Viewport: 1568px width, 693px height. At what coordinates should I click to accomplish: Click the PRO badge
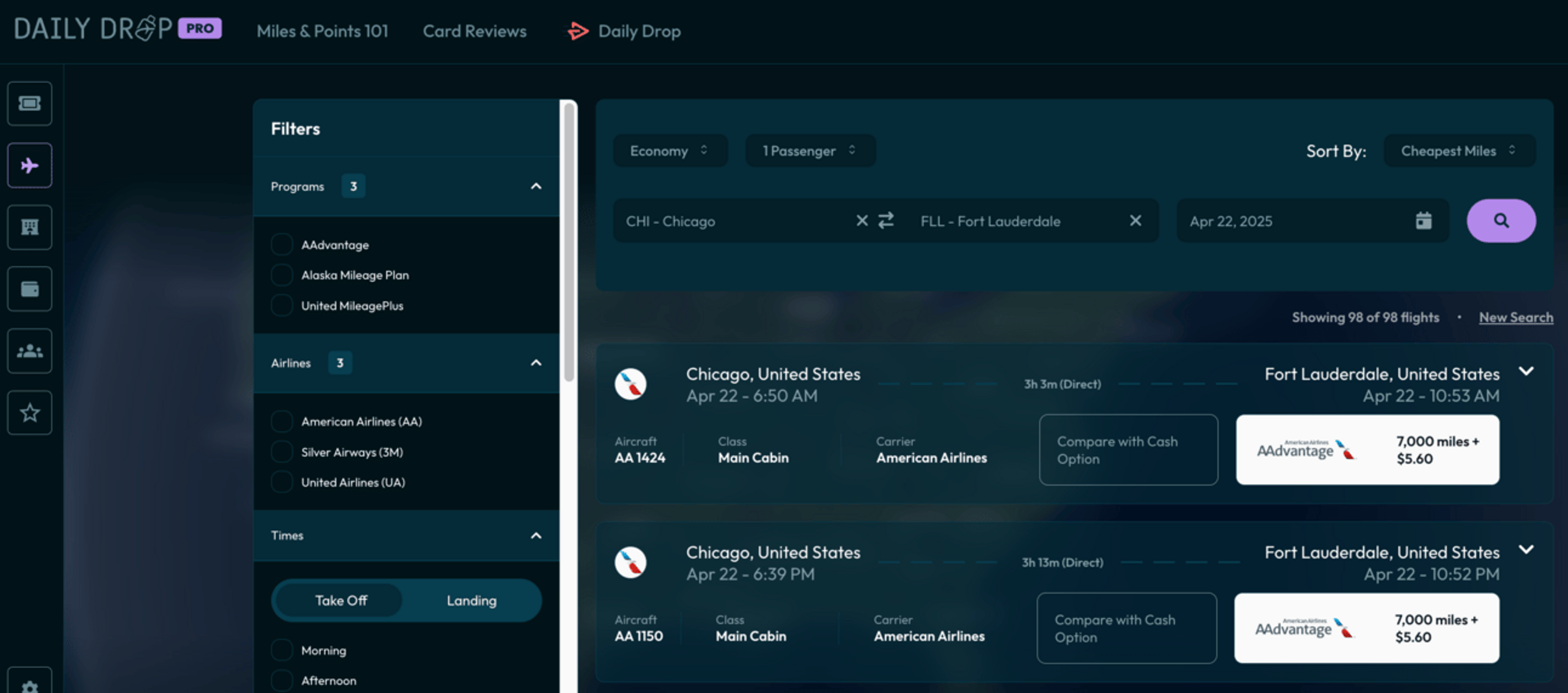(x=200, y=28)
